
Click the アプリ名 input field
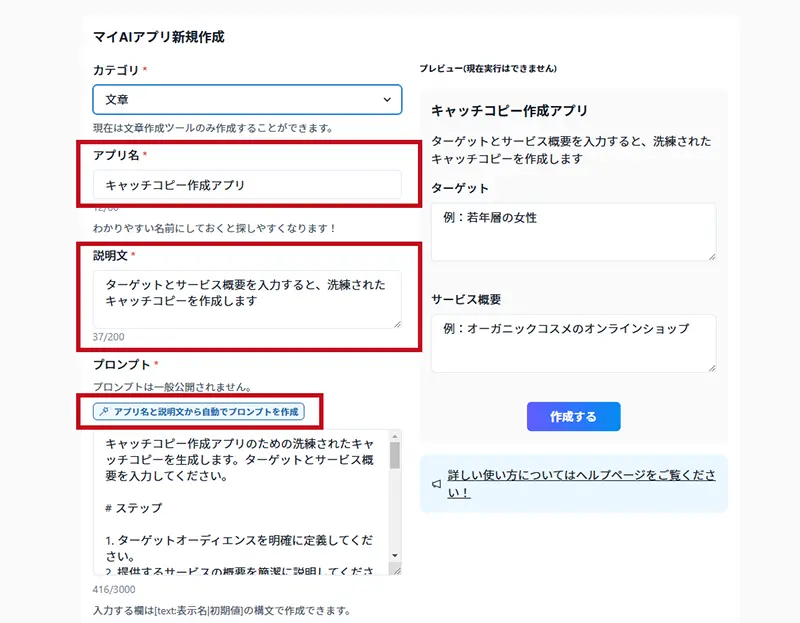[247, 185]
